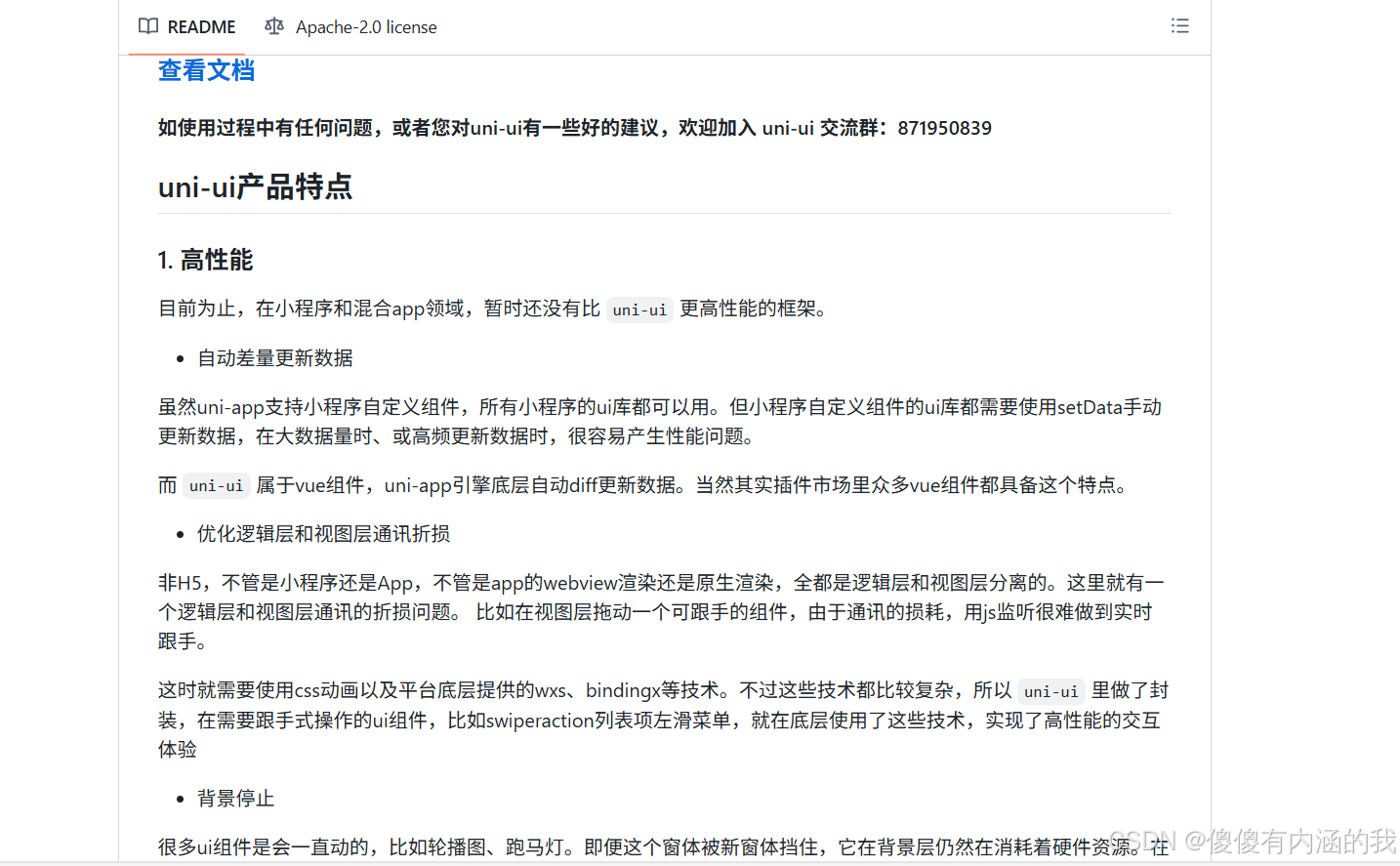Open the README tab
1400x866 pixels.
(x=187, y=26)
